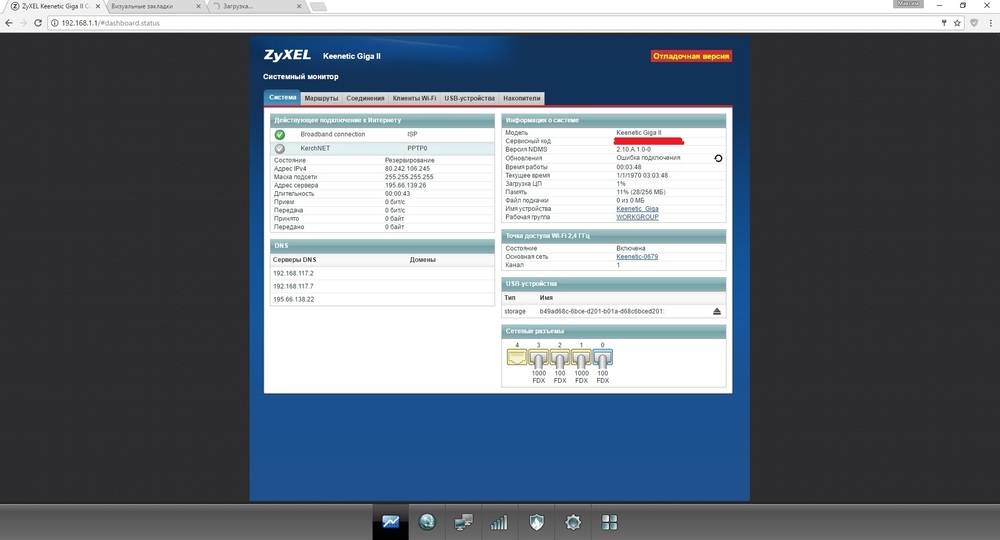
Task: Select the Система tab
Action: coord(283,98)
